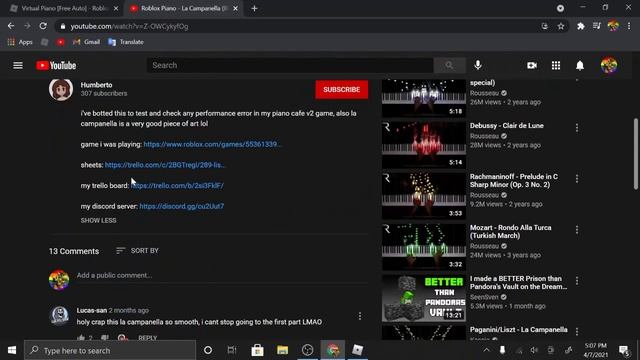Show hidden system tray icons chevron
The height and width of the screenshot is (360, 640).
pos(487,350)
